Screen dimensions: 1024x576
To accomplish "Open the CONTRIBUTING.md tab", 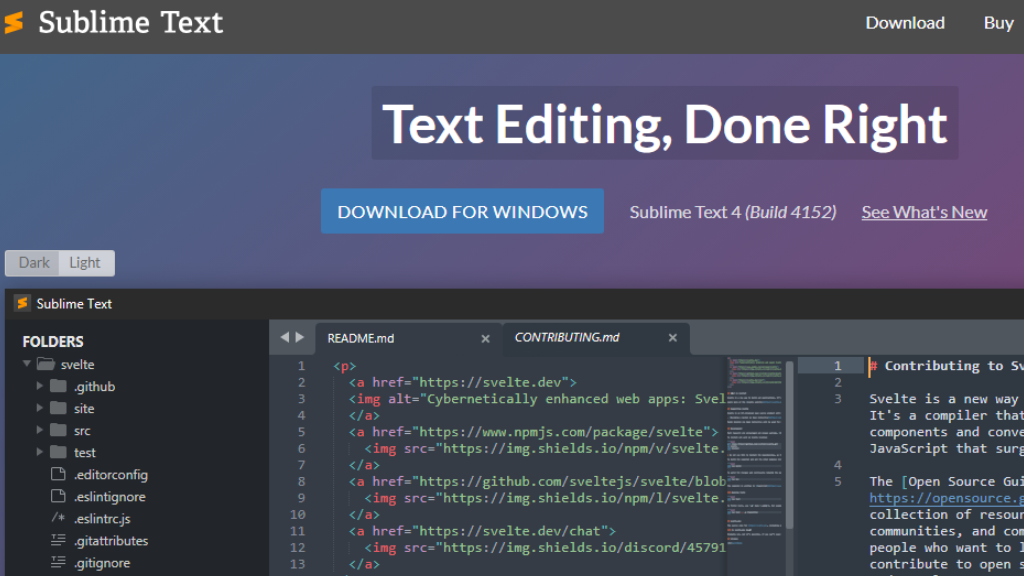I will [x=596, y=338].
